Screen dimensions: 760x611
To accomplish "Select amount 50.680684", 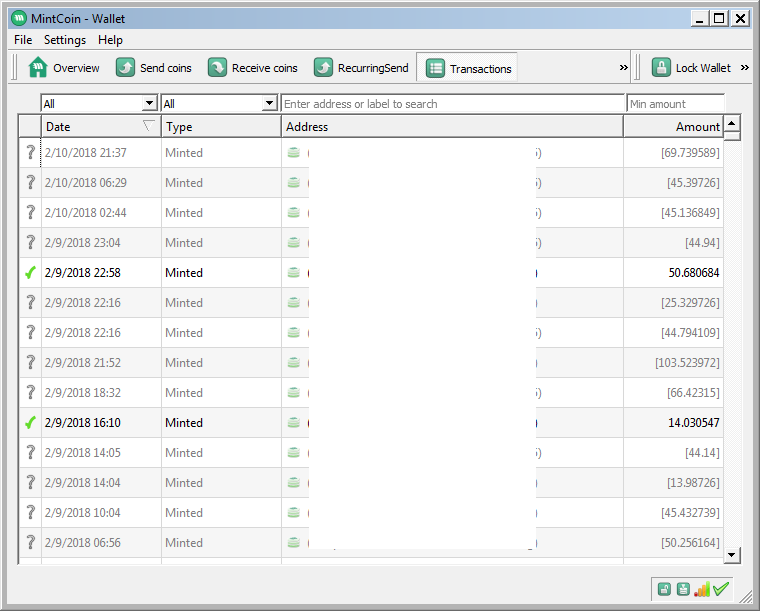I will [694, 273].
